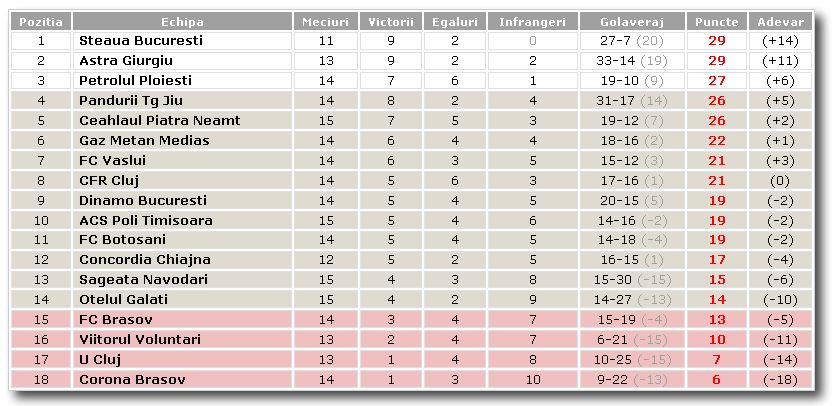Click the Victorii column header

point(391,22)
